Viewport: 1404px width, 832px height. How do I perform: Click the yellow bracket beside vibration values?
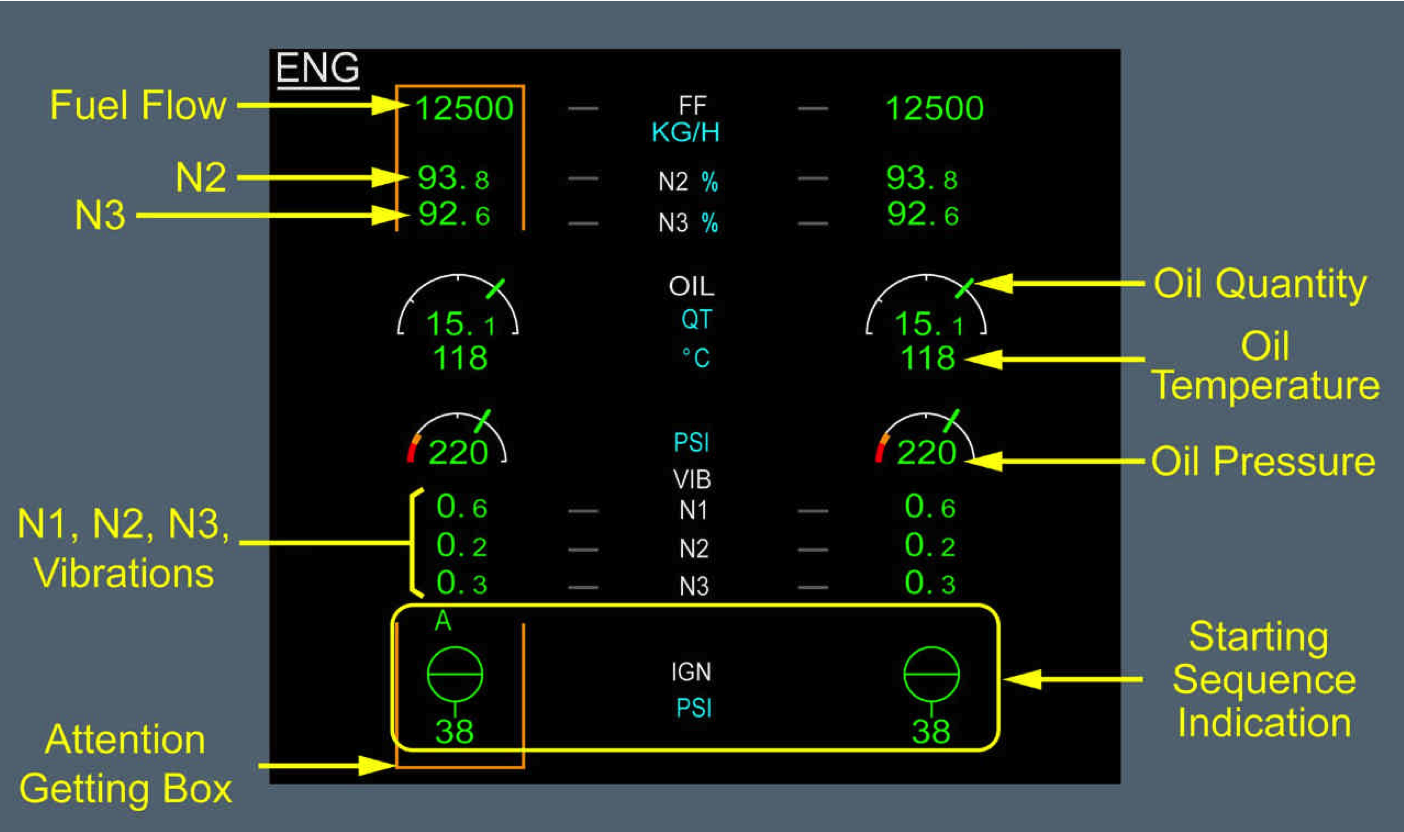click(415, 542)
